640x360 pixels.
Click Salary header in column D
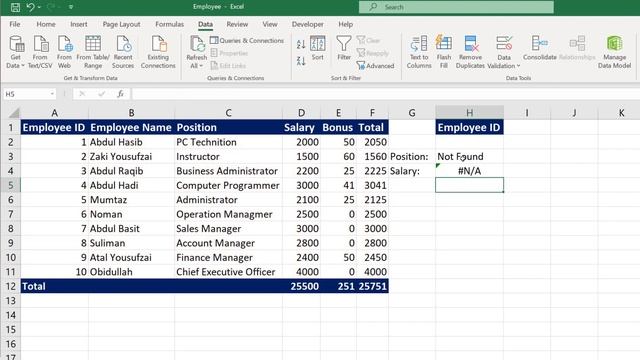tap(301, 127)
